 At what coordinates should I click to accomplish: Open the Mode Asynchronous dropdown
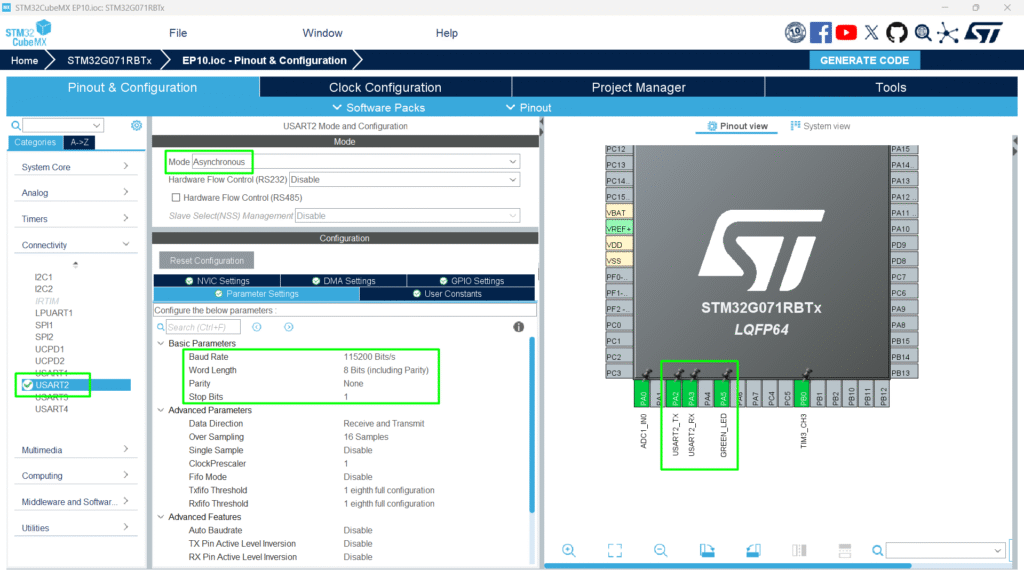coord(355,161)
